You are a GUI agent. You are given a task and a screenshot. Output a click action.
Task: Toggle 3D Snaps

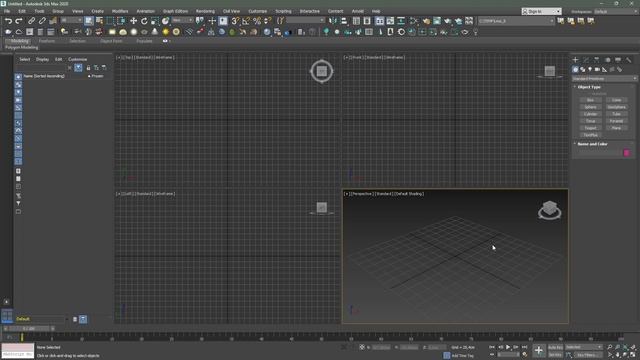point(236,21)
